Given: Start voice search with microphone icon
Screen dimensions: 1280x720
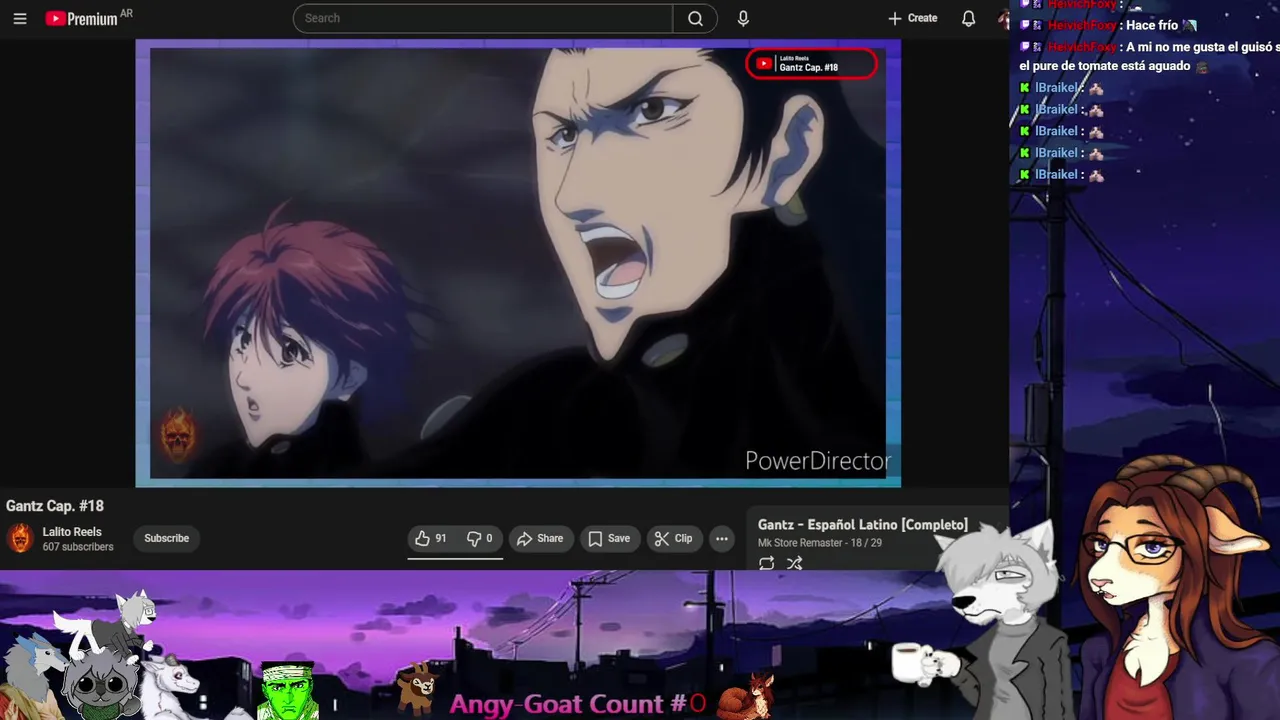Looking at the screenshot, I should click(x=743, y=18).
